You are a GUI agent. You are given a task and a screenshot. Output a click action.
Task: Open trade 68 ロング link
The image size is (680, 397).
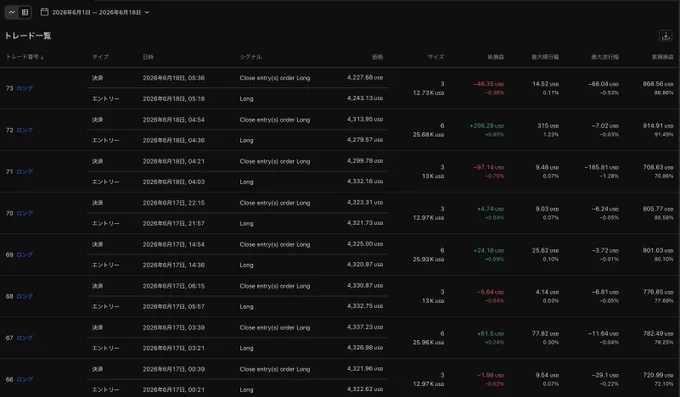pos(25,296)
